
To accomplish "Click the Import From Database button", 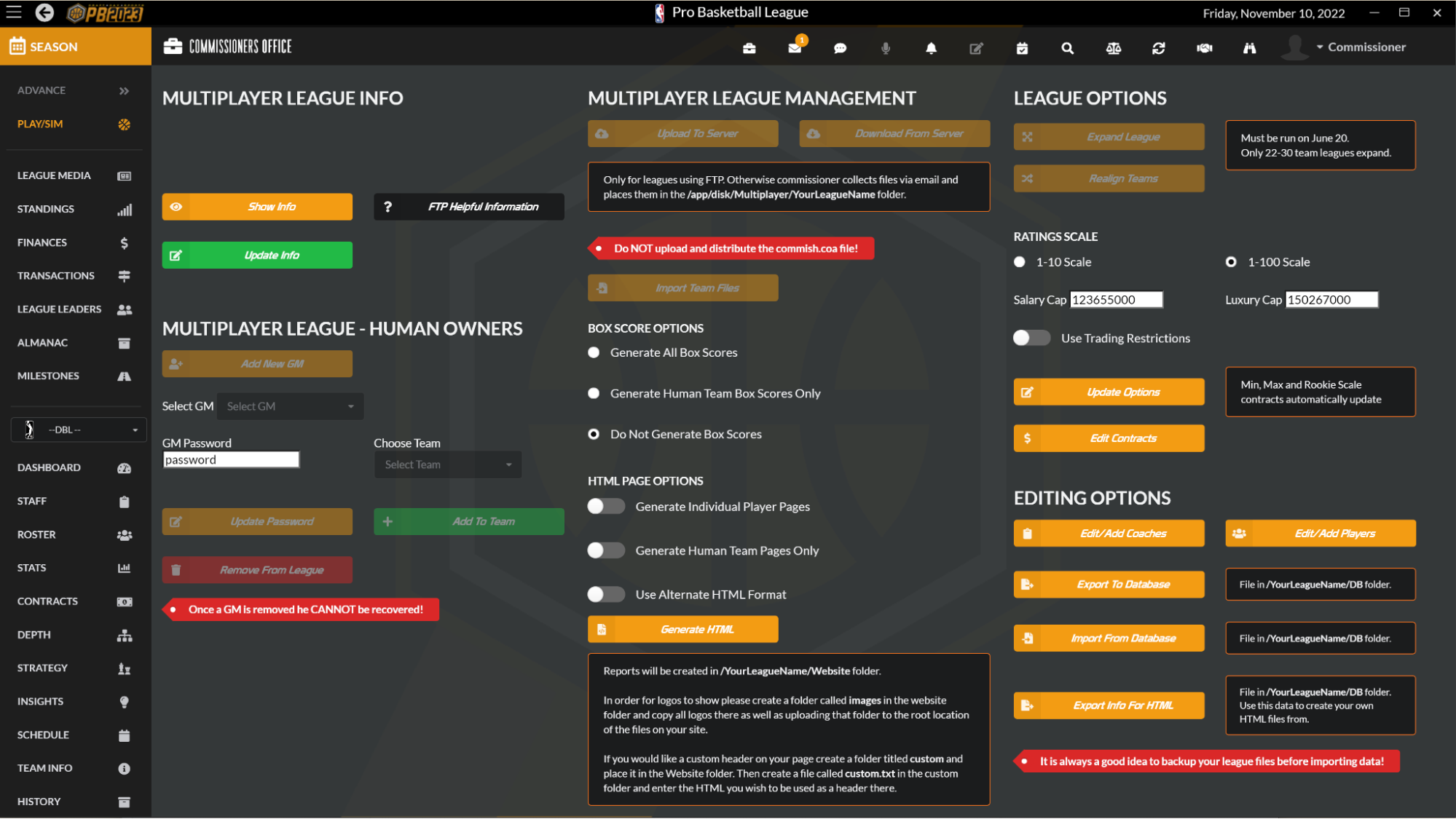I will tap(1109, 638).
